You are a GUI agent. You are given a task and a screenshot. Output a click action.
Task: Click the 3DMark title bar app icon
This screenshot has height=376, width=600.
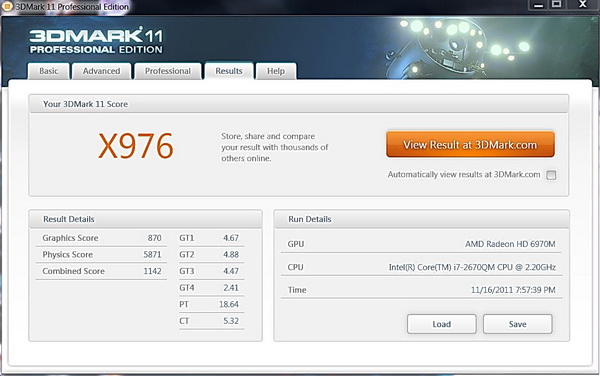point(7,7)
